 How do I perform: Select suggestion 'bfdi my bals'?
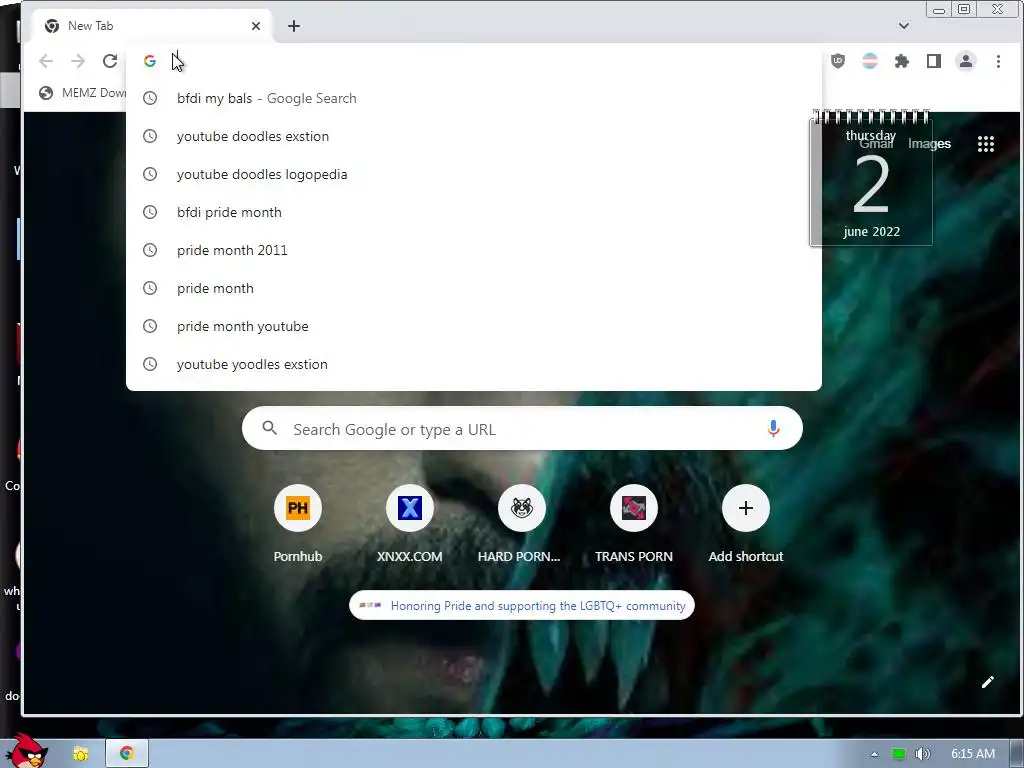point(473,99)
